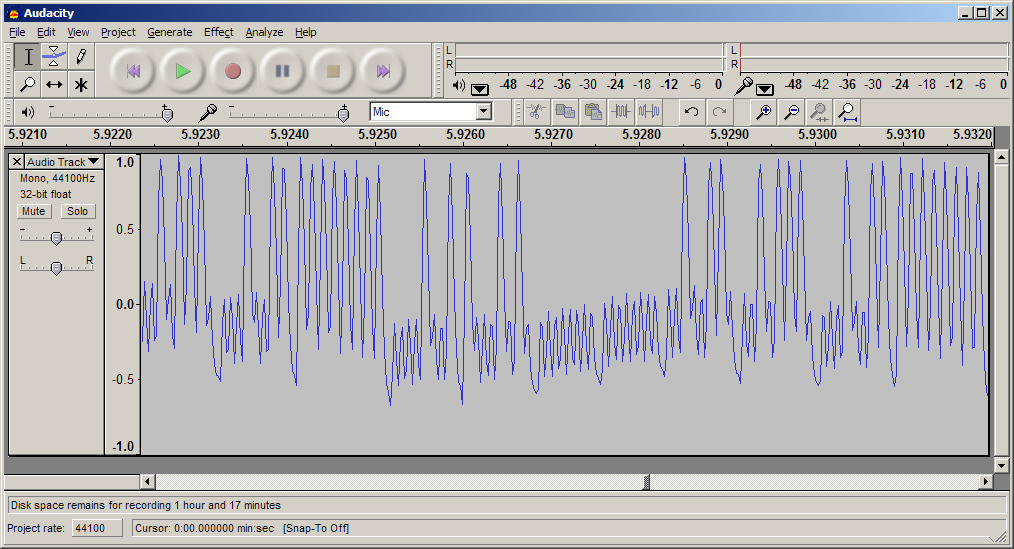Open the Generate menu
Viewport: 1014px width, 549px height.
pos(169,32)
